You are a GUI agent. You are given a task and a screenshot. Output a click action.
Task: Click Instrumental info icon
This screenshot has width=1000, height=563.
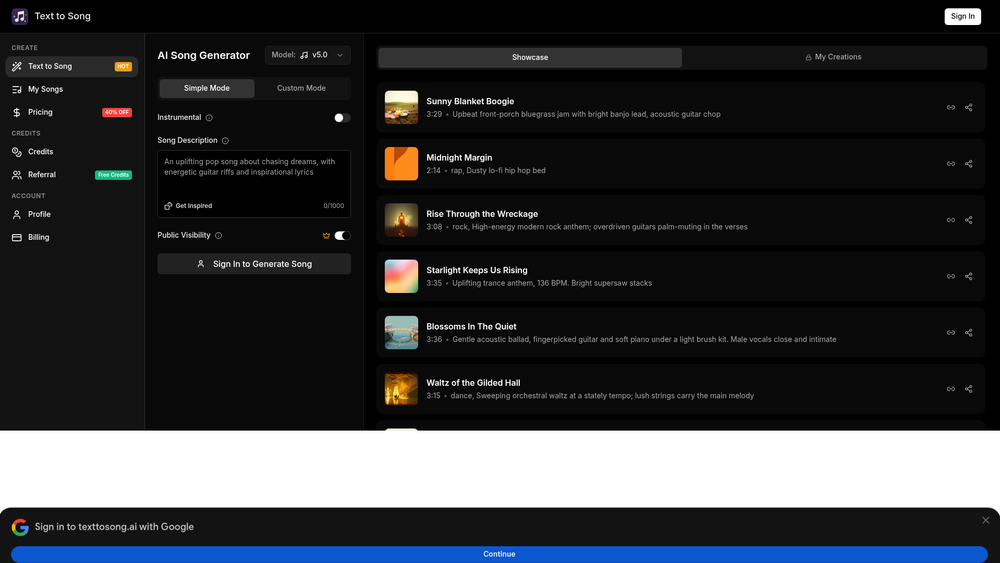(x=209, y=117)
